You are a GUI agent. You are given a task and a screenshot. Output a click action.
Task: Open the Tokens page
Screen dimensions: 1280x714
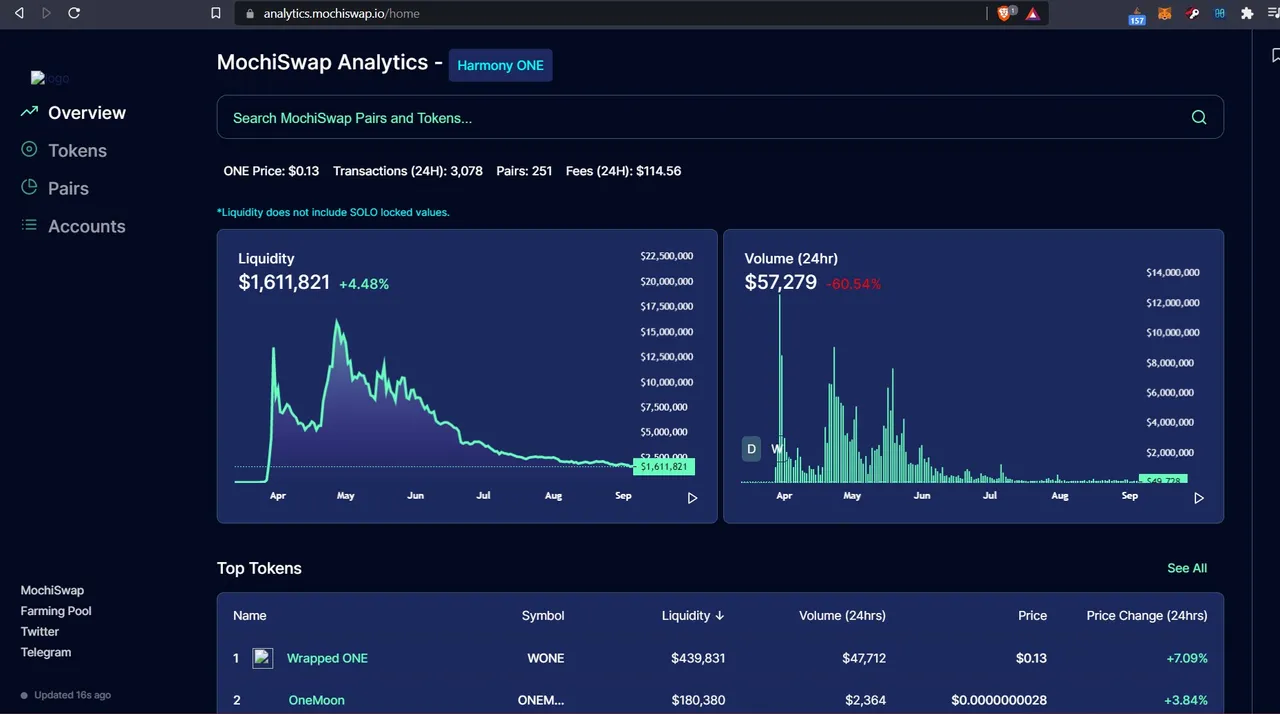pos(77,150)
